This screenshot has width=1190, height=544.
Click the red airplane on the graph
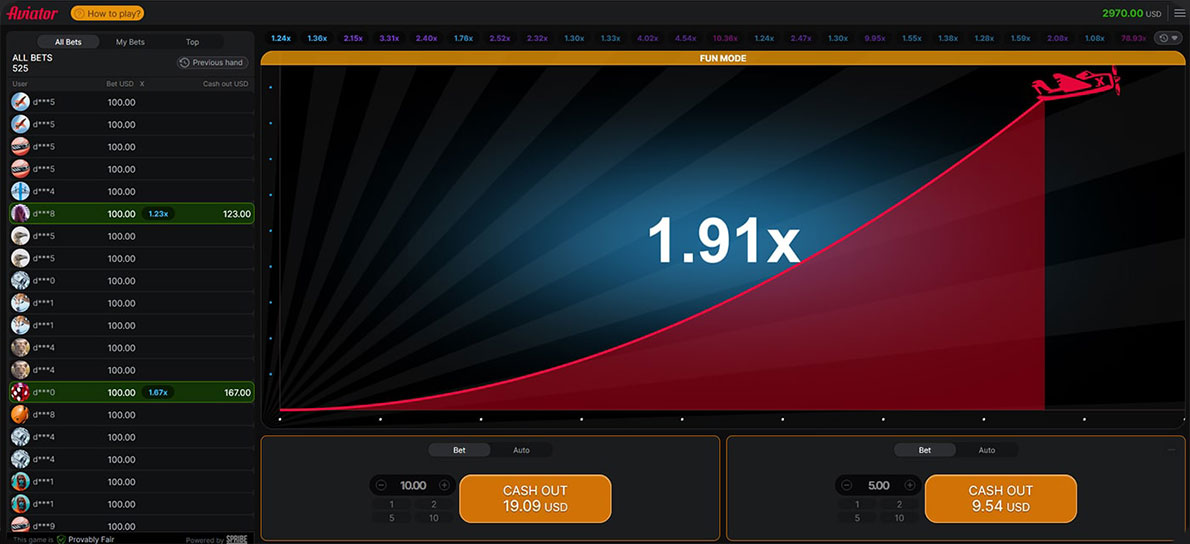point(1074,85)
